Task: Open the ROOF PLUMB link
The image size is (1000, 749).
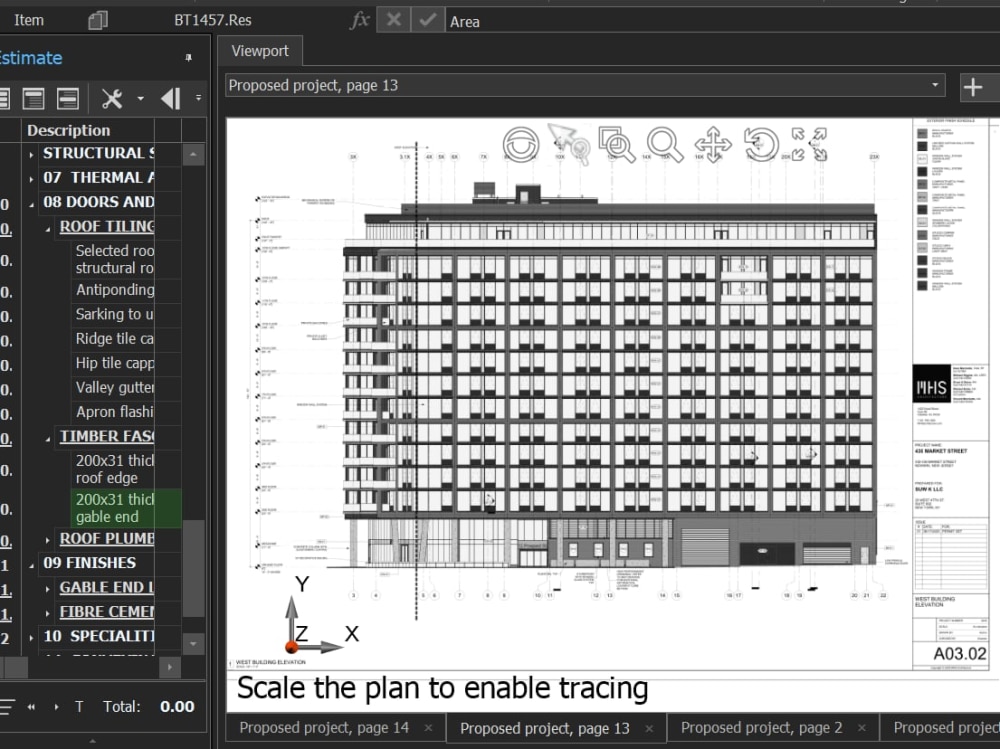Action: click(107, 538)
